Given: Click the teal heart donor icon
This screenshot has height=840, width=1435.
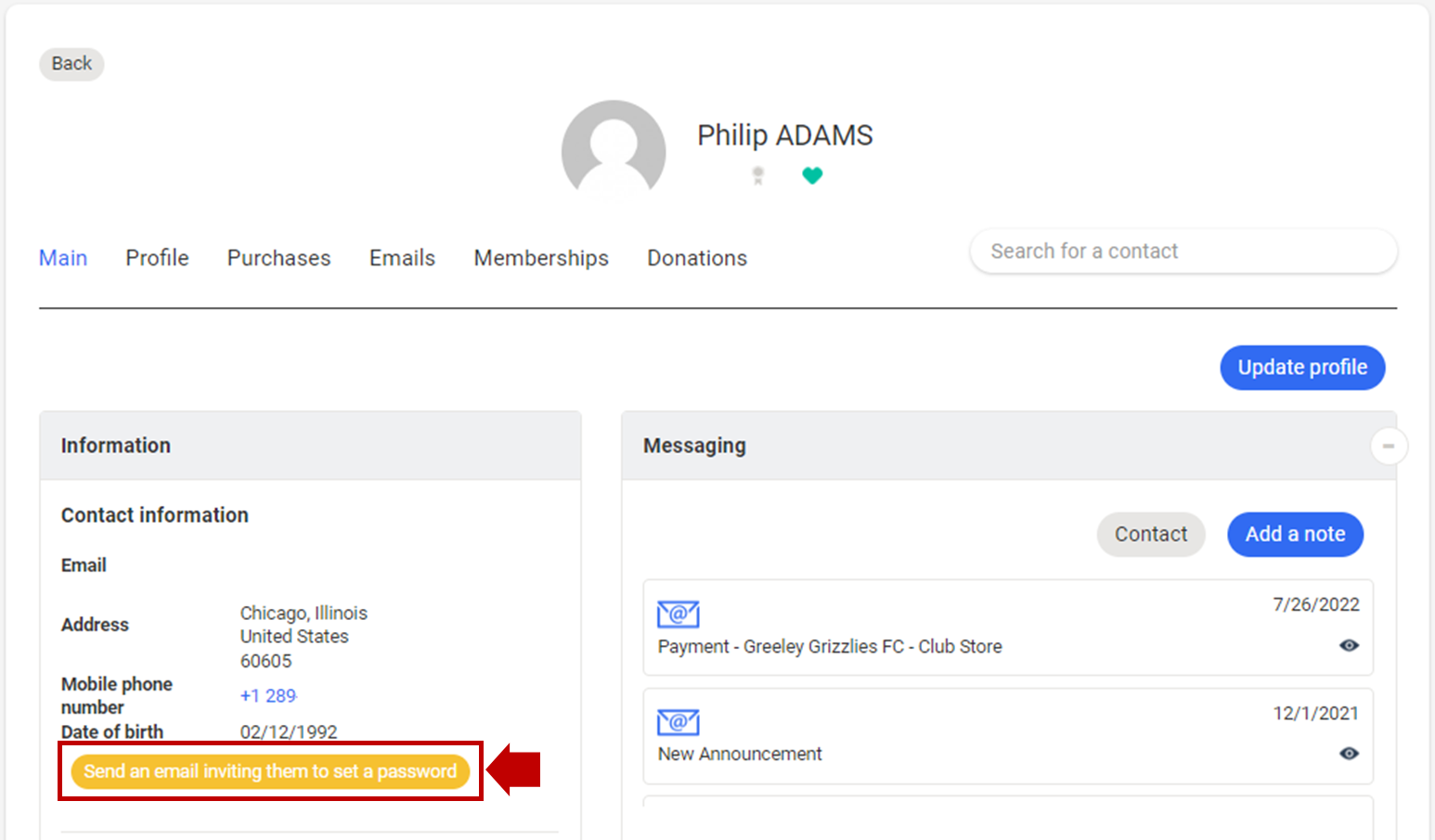Looking at the screenshot, I should coord(812,175).
